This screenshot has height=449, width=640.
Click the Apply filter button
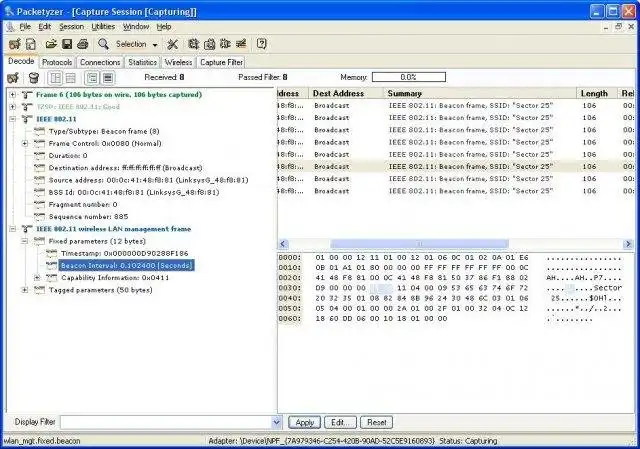304,422
